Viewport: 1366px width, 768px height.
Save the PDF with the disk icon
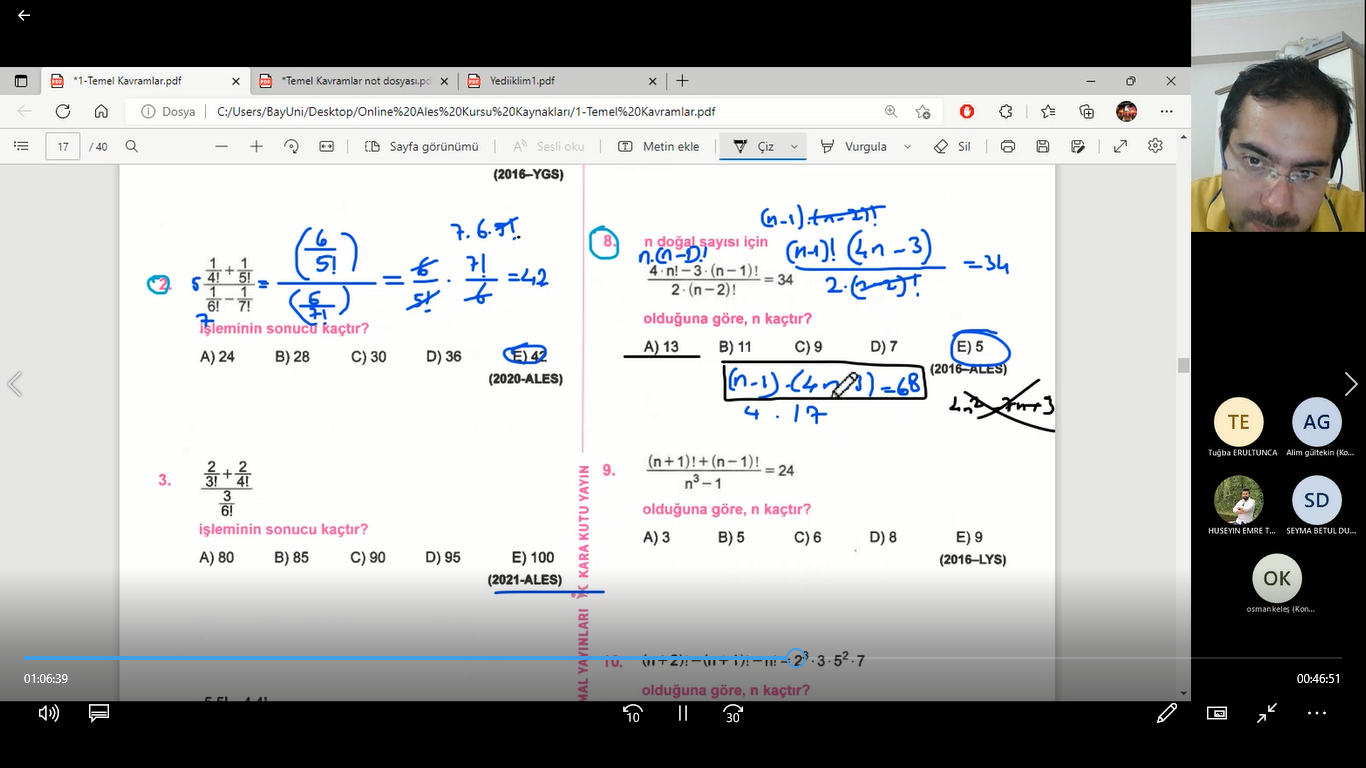pos(1043,146)
